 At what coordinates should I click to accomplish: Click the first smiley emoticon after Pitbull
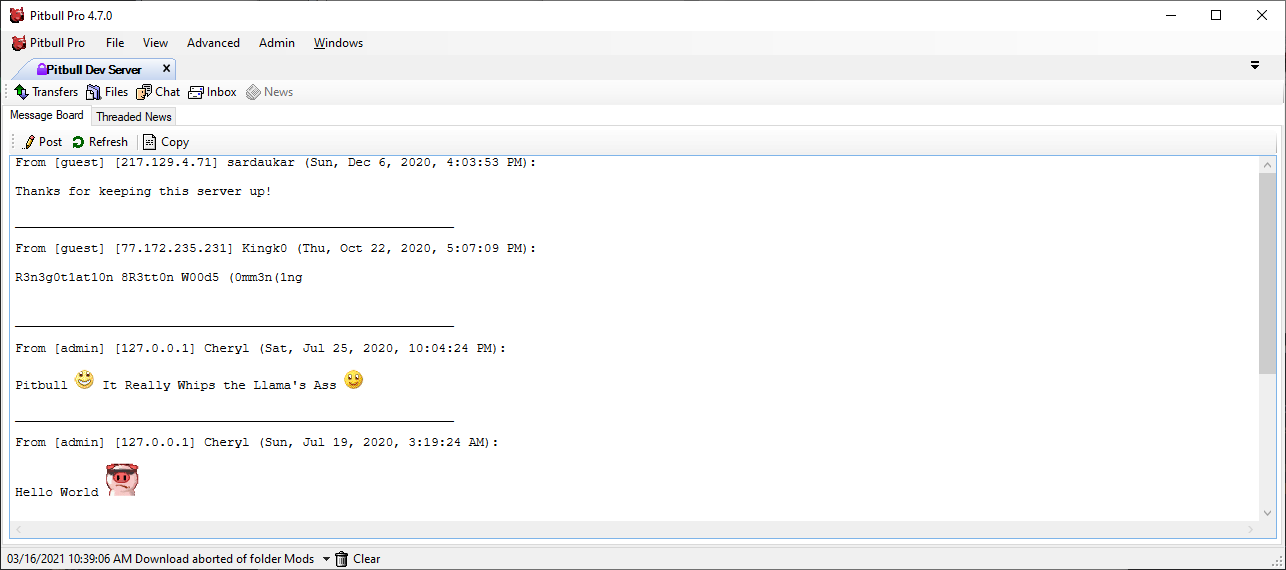pos(85,380)
